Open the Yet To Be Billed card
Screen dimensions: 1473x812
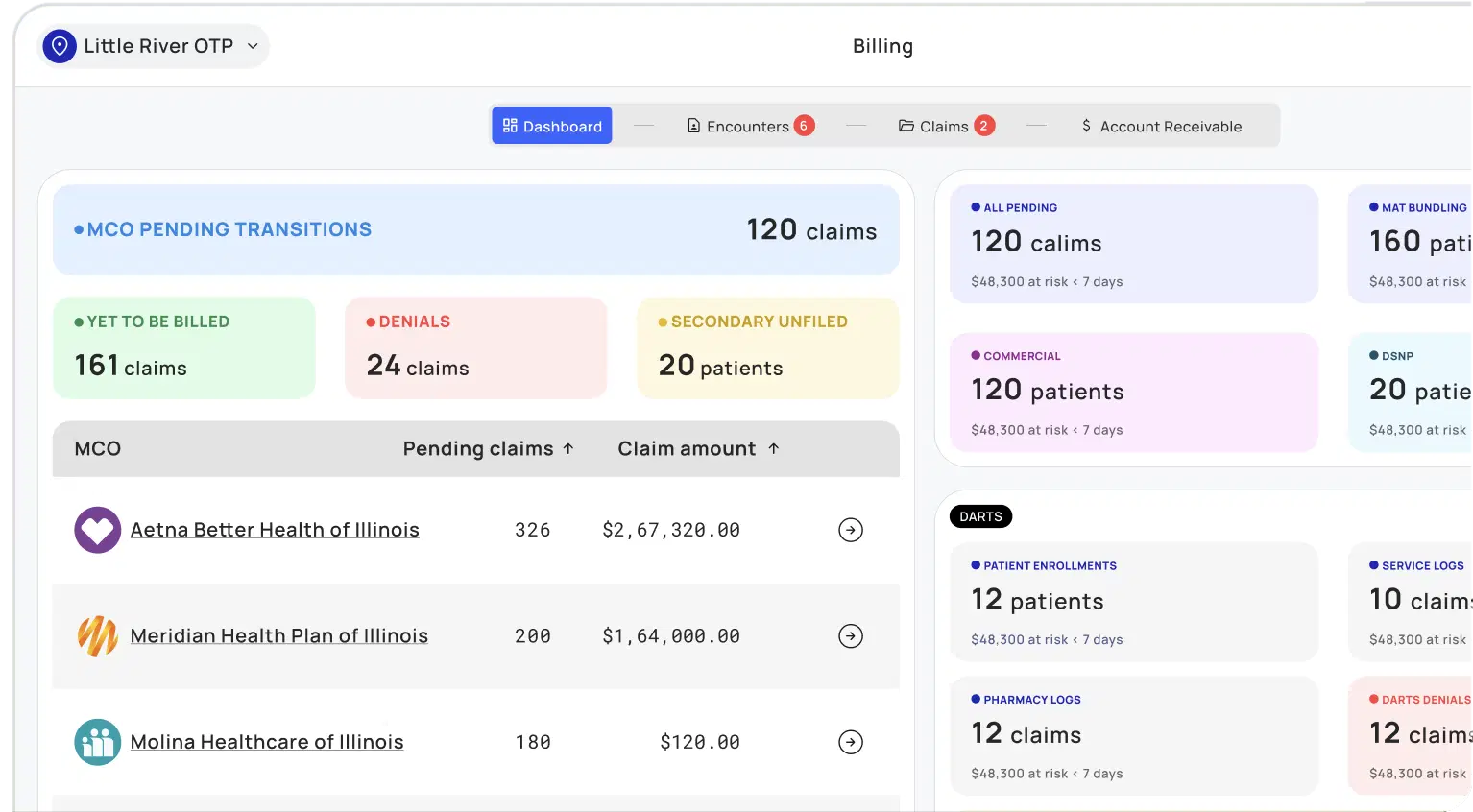pos(184,347)
